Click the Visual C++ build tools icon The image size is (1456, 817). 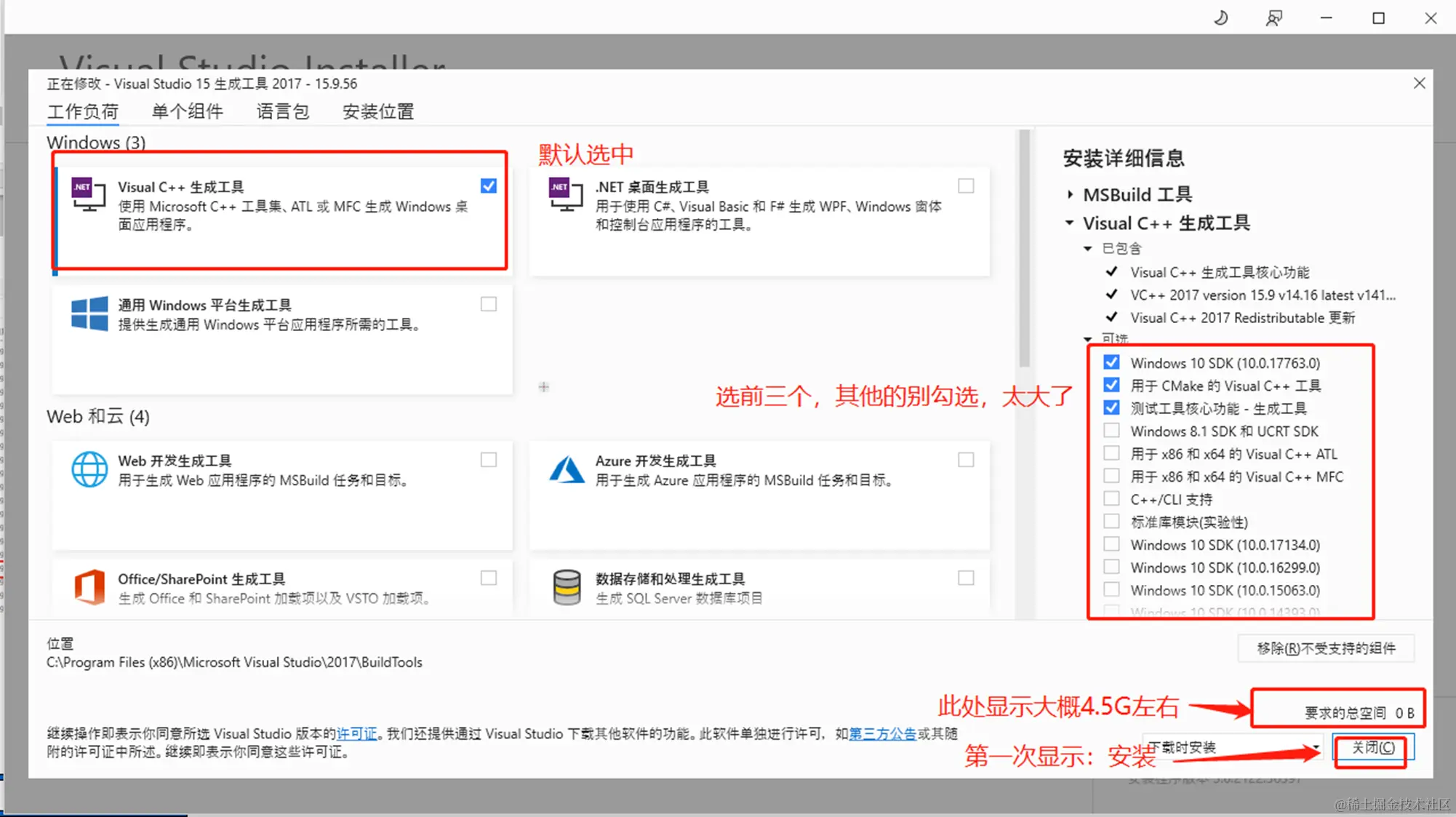89,194
